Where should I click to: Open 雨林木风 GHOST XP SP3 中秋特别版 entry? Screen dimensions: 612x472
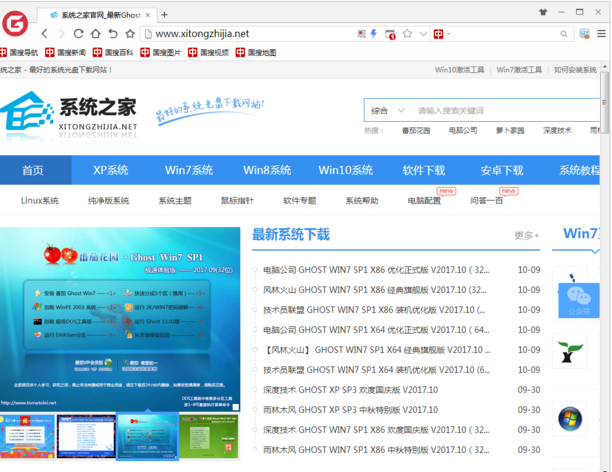[350, 410]
